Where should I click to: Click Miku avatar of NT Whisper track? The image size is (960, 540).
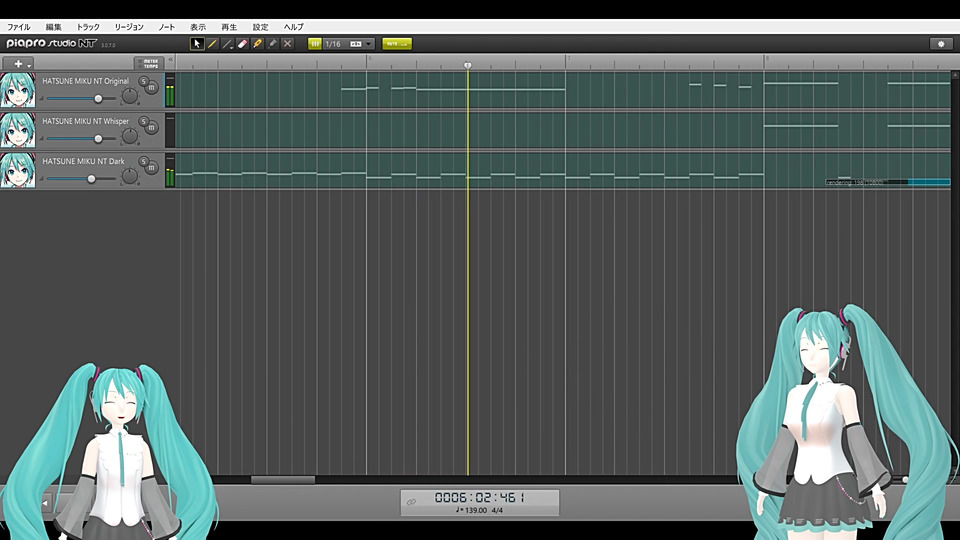(x=18, y=130)
